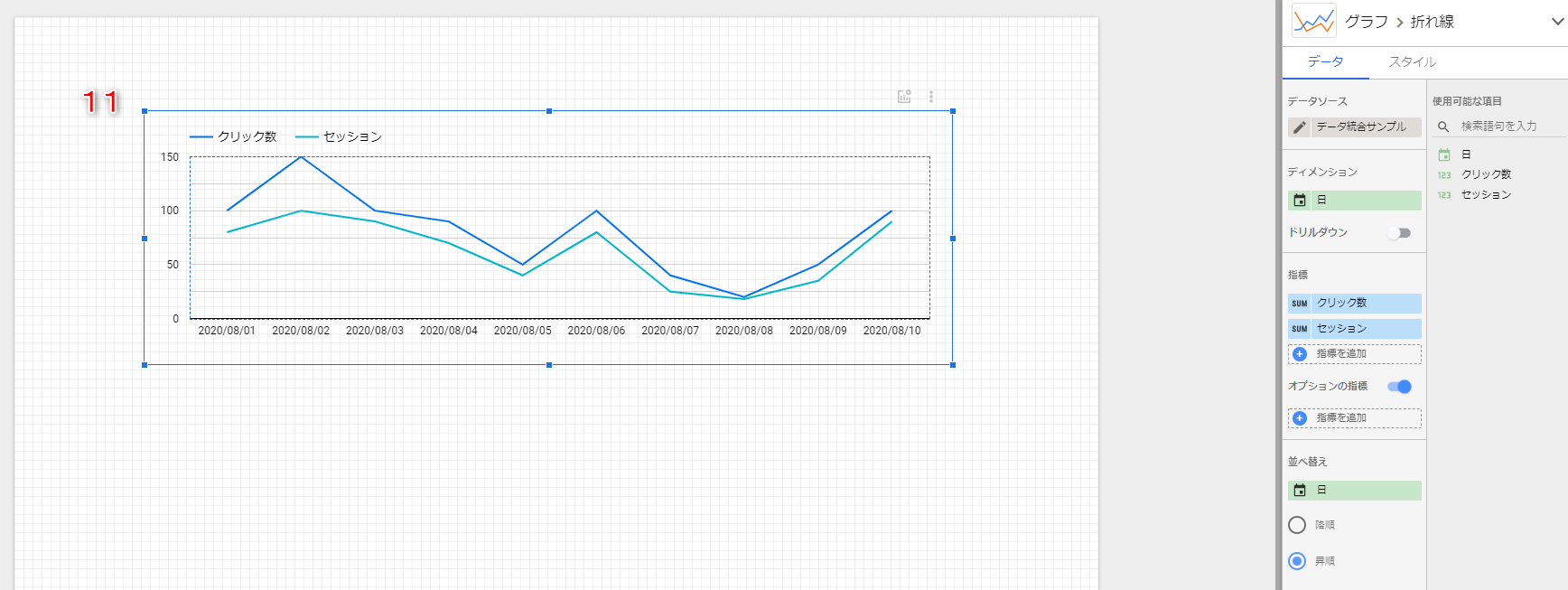
Task: Enable the ドリルダウン toggle
Action: coord(1399,233)
